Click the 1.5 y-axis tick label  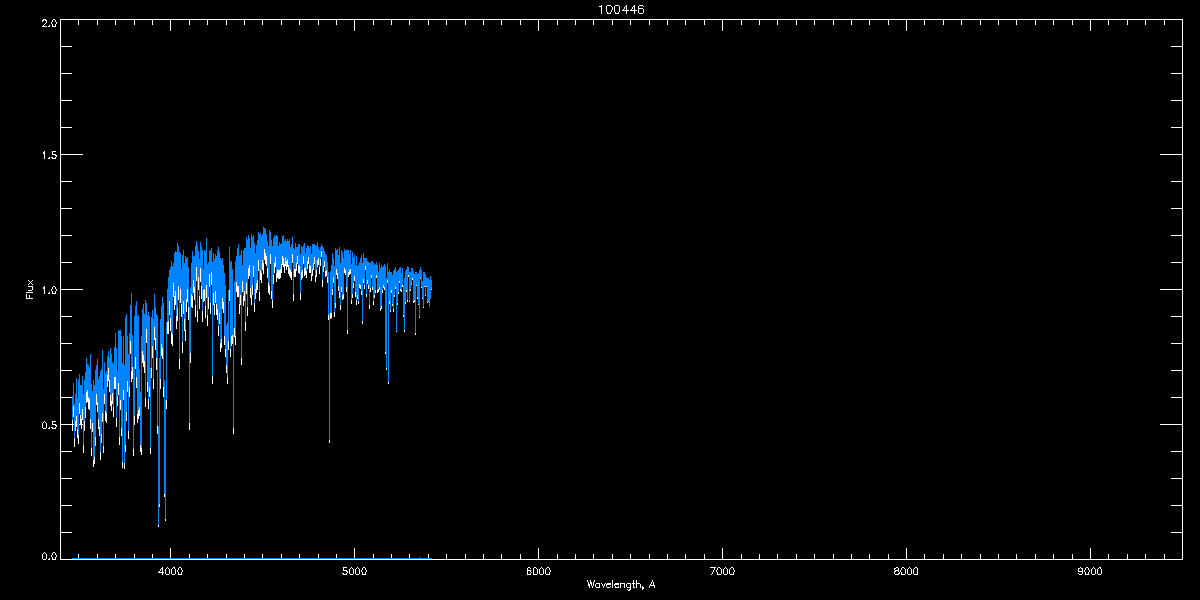point(49,156)
